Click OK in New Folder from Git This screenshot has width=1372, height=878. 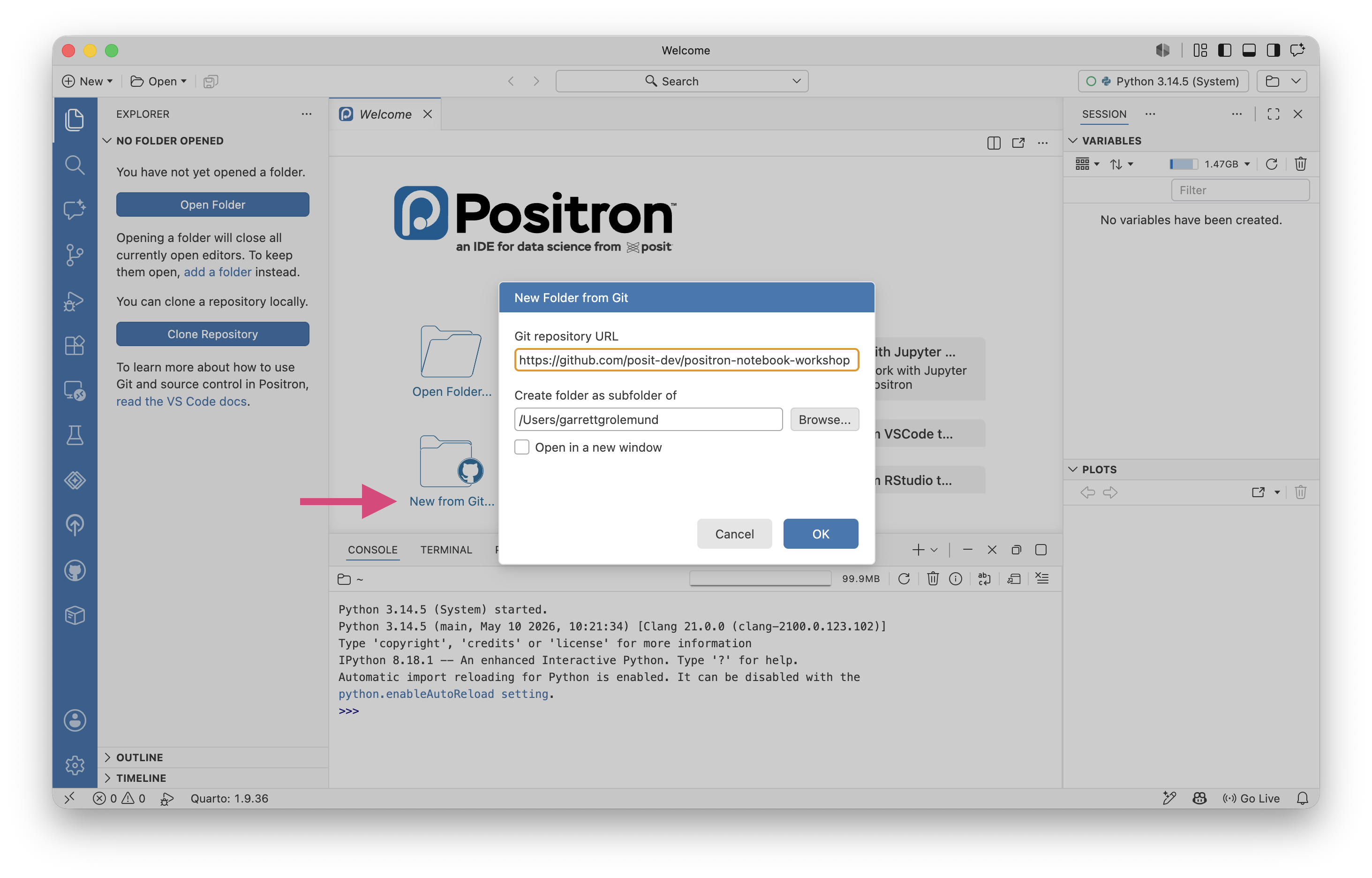click(820, 534)
